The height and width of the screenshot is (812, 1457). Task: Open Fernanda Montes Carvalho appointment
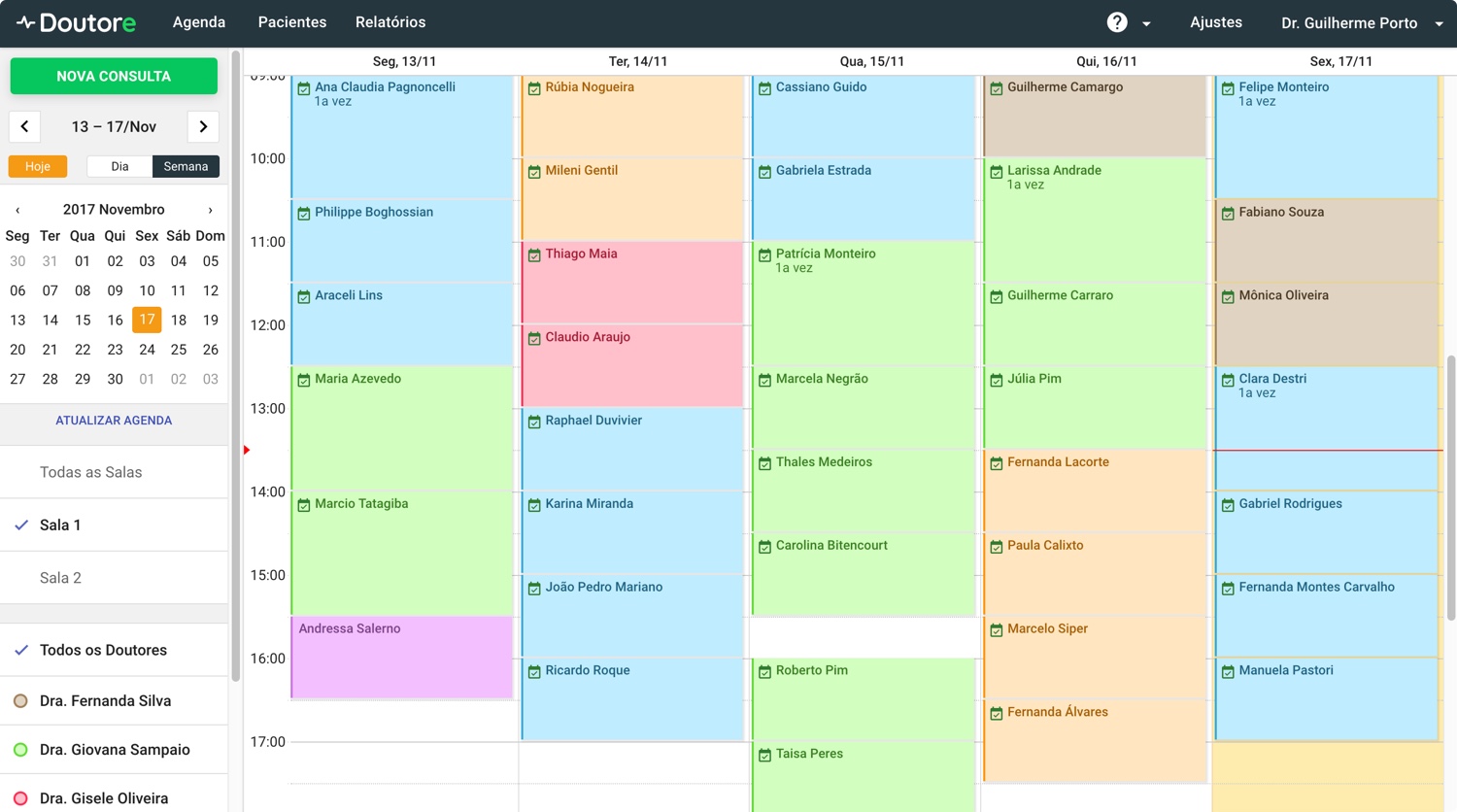coord(1326,616)
